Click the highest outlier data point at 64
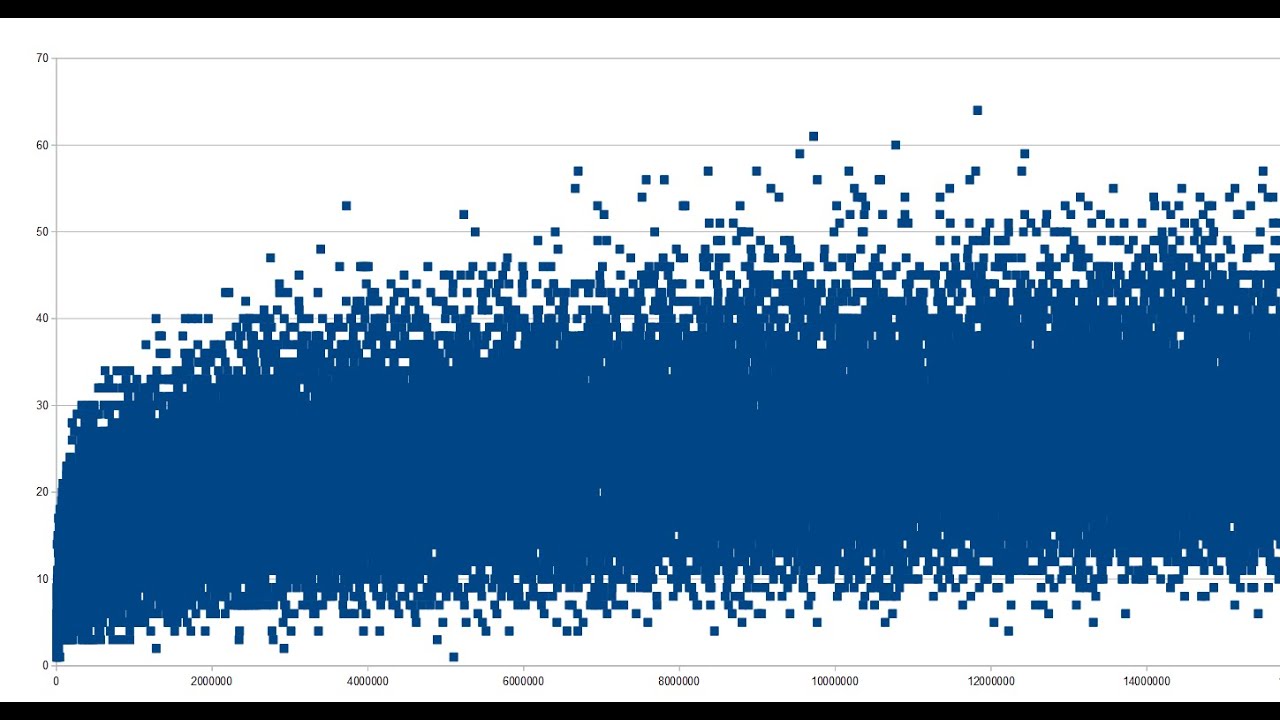The height and width of the screenshot is (720, 1280). point(977,110)
